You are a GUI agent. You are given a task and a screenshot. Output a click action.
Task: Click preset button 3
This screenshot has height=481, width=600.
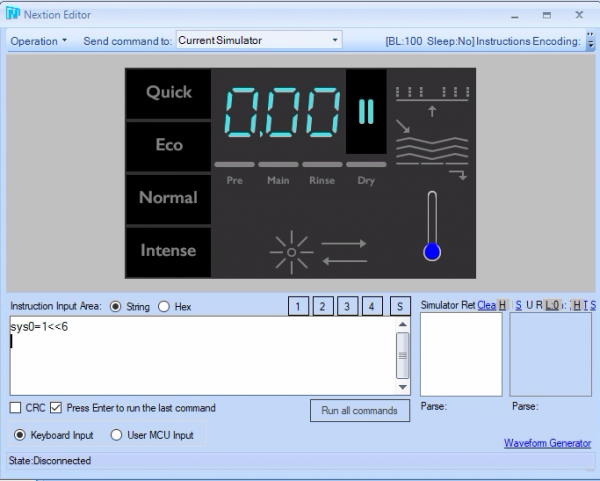click(347, 306)
